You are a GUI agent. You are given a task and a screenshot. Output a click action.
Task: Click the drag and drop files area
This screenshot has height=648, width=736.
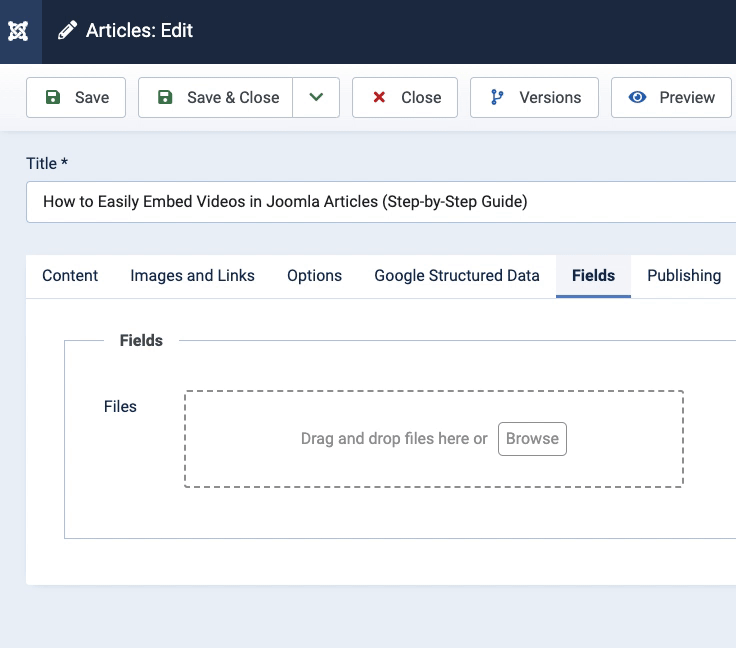coord(434,439)
